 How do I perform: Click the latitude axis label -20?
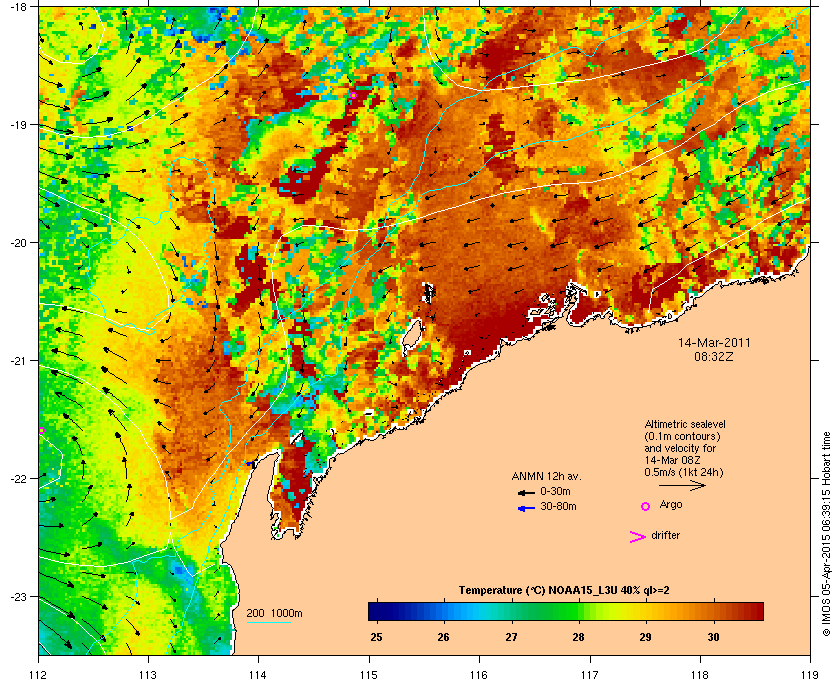coord(18,243)
